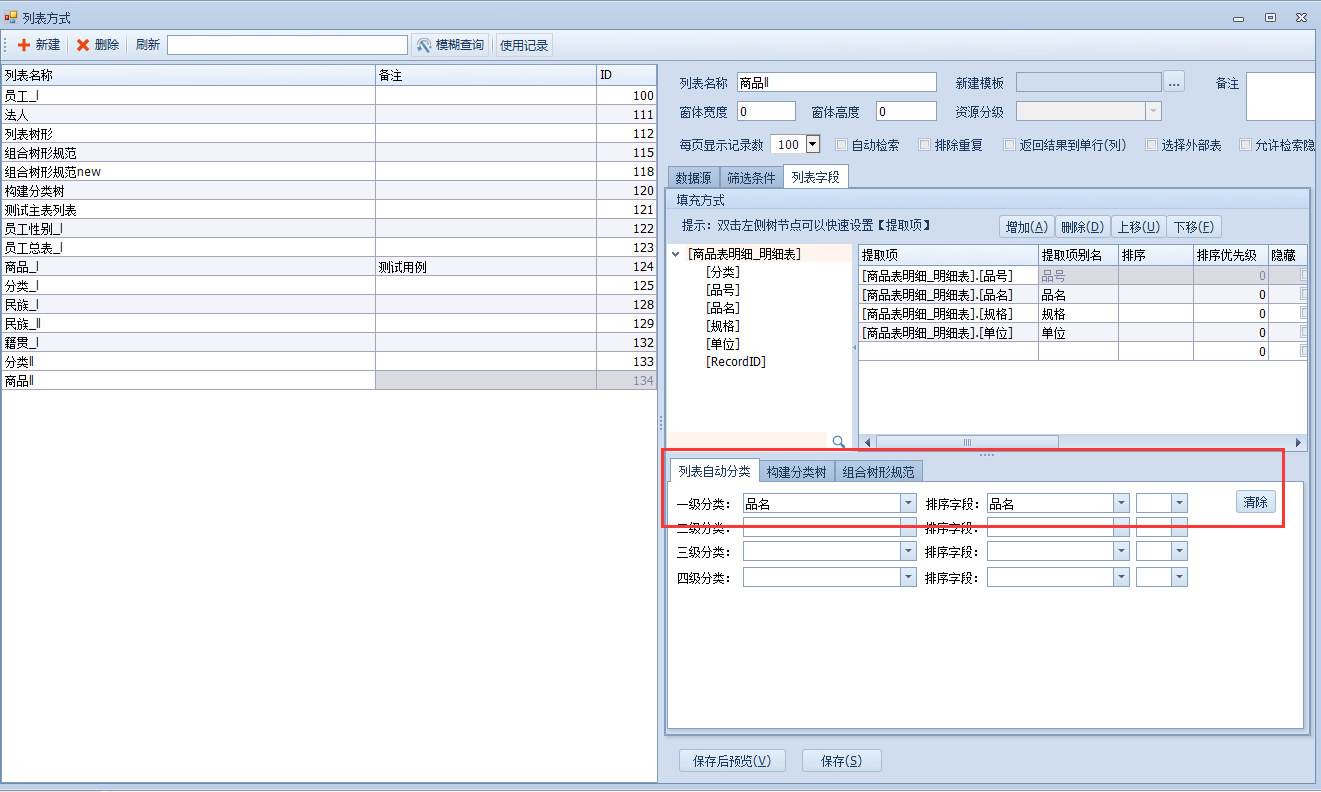1321x792 pixels.
Task: Expand the 每页显示记录数 dropdown
Action: coord(812,145)
